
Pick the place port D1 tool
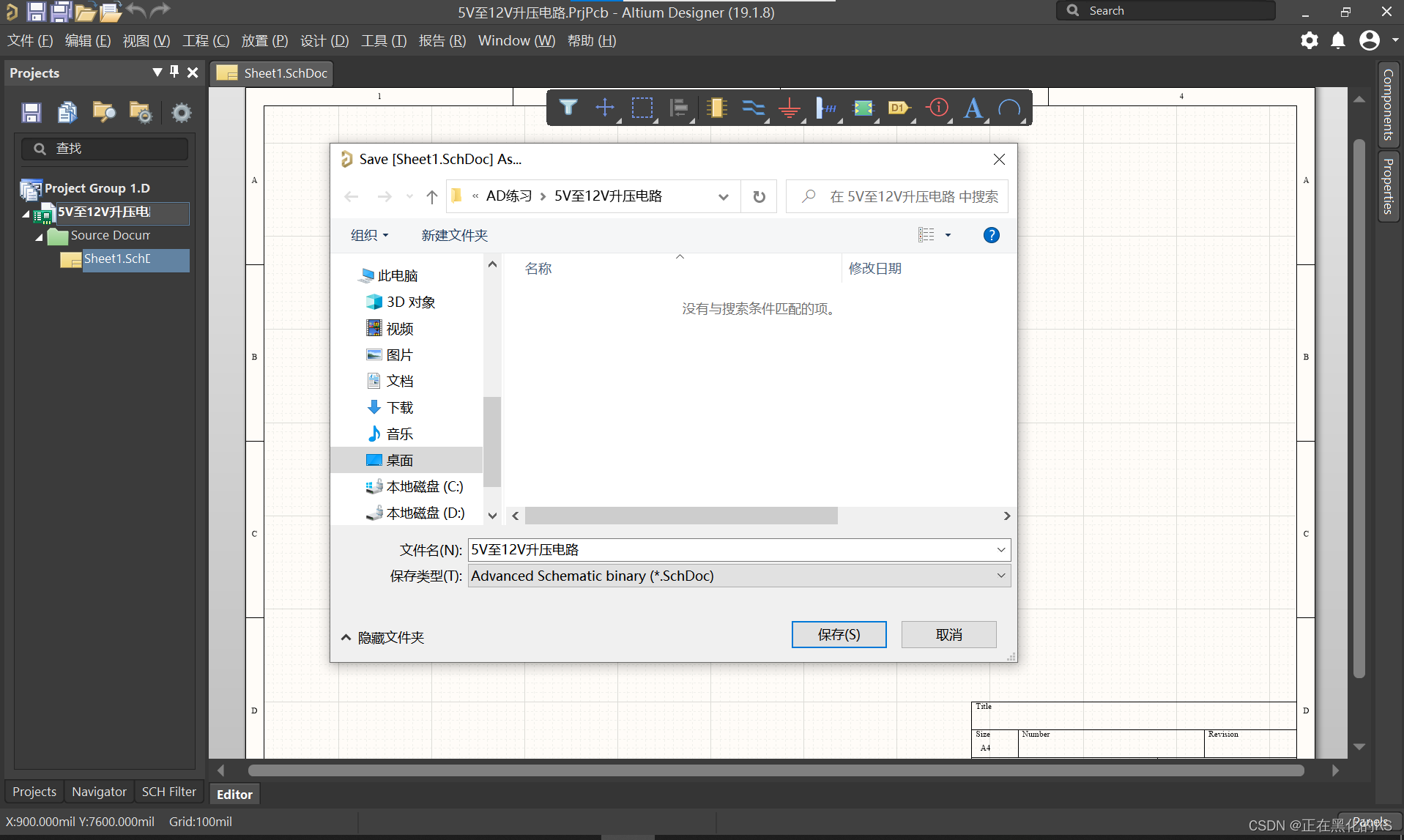900,108
